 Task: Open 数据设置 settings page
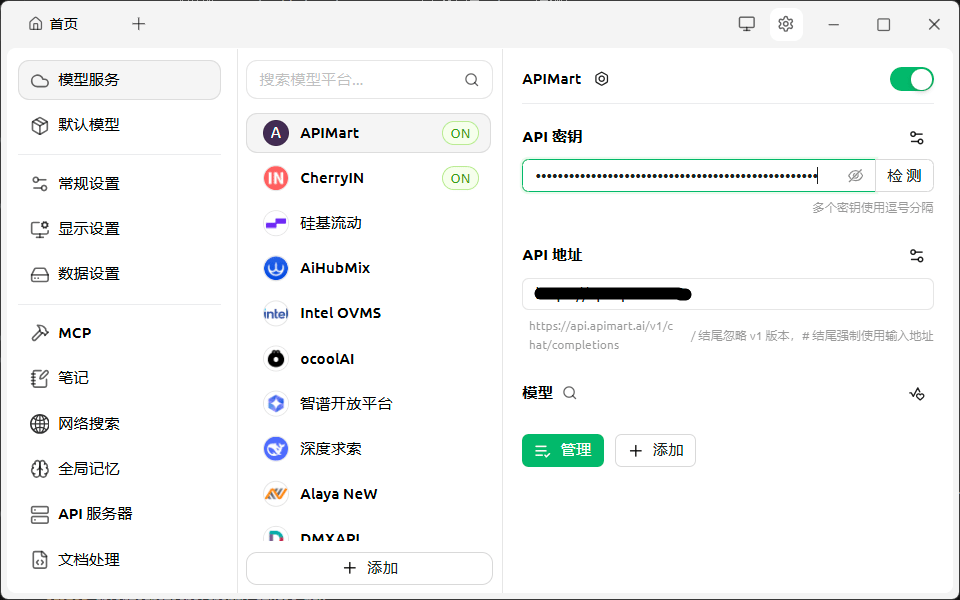point(119,274)
